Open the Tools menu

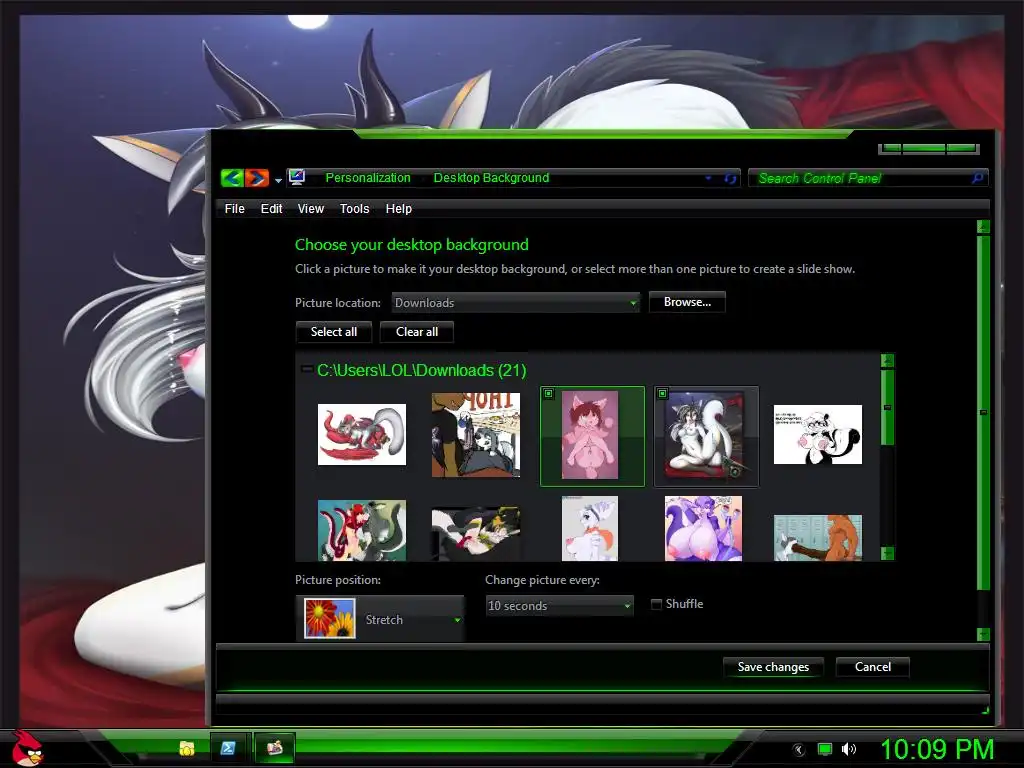tap(354, 208)
